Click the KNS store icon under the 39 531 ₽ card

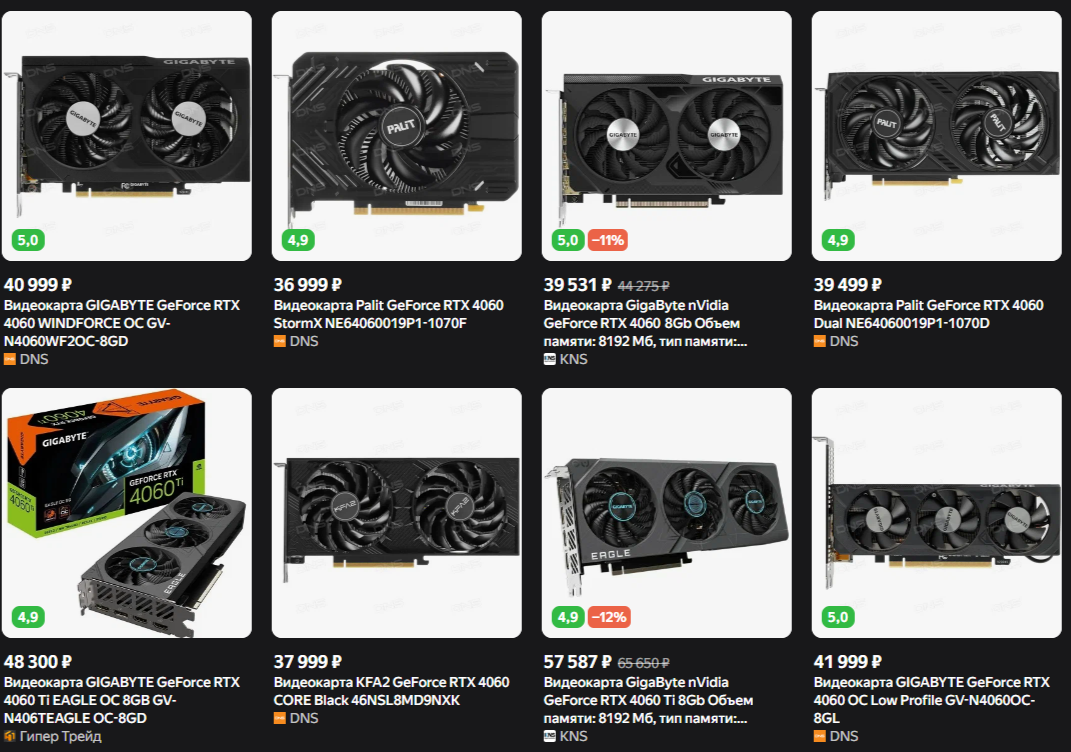(x=549, y=359)
